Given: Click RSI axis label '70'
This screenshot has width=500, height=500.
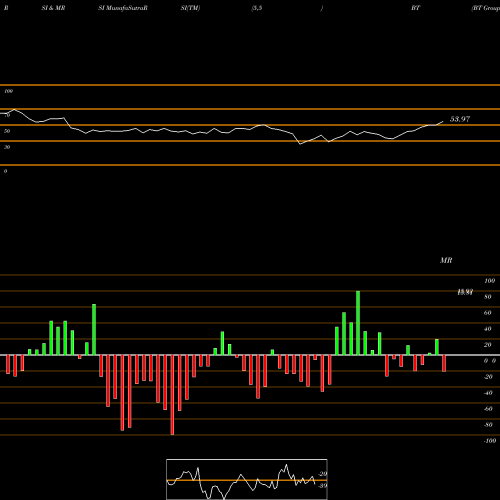Looking at the screenshot, I should tap(7, 115).
